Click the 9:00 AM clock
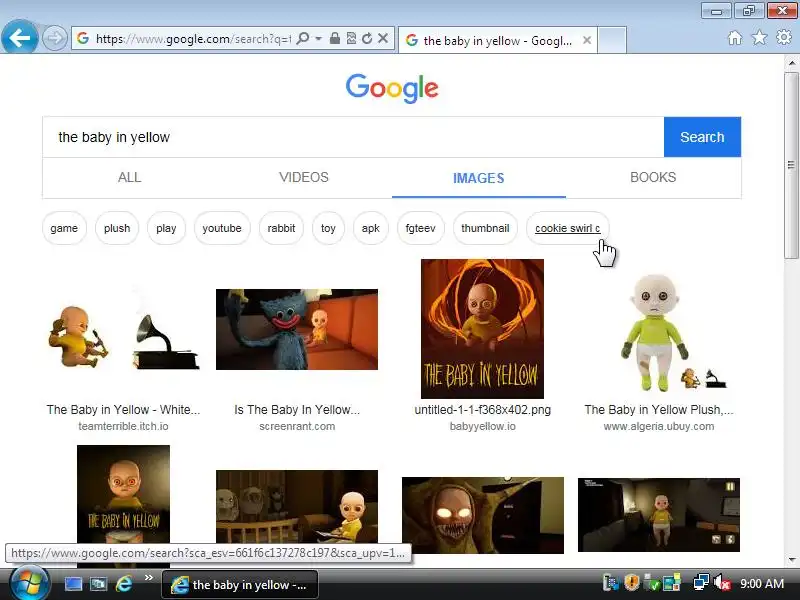Image resolution: width=800 pixels, height=600 pixels. click(x=762, y=584)
